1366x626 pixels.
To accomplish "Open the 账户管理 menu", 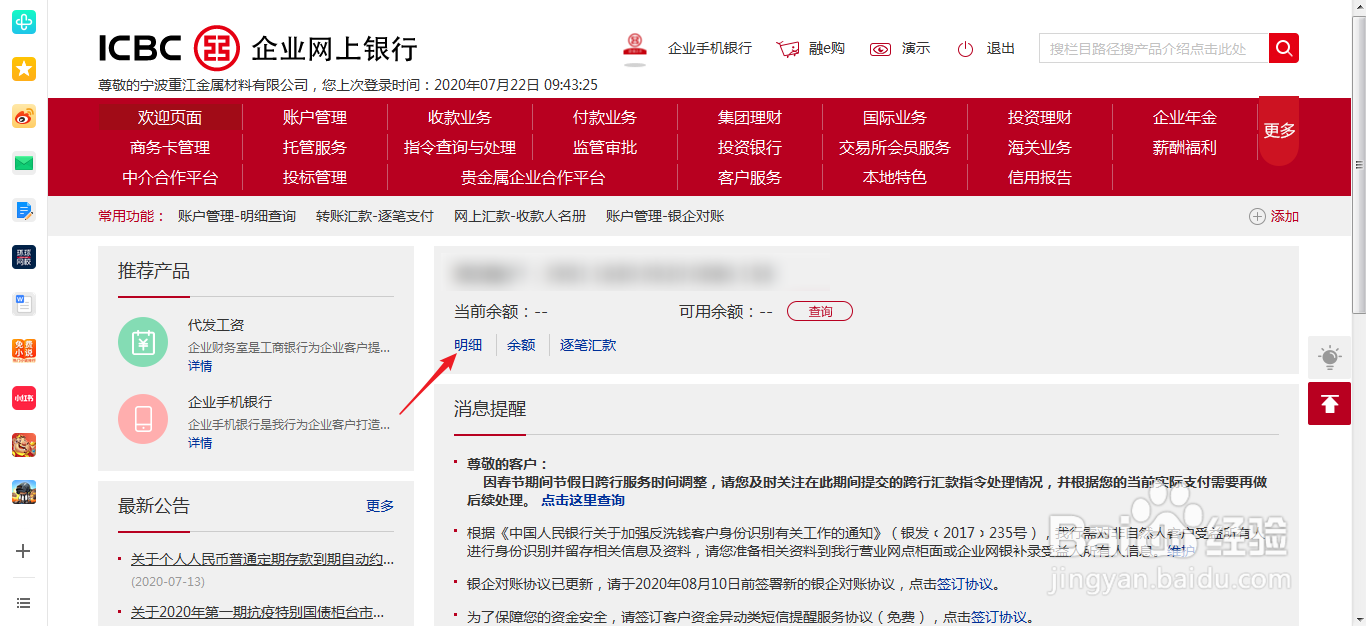I will click(315, 117).
